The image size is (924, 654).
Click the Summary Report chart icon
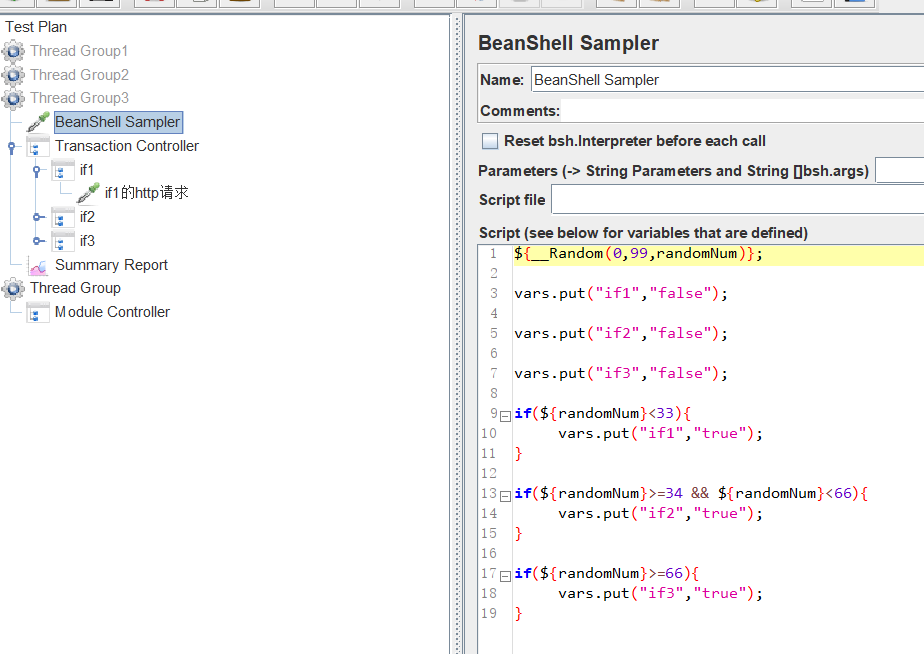pos(38,265)
